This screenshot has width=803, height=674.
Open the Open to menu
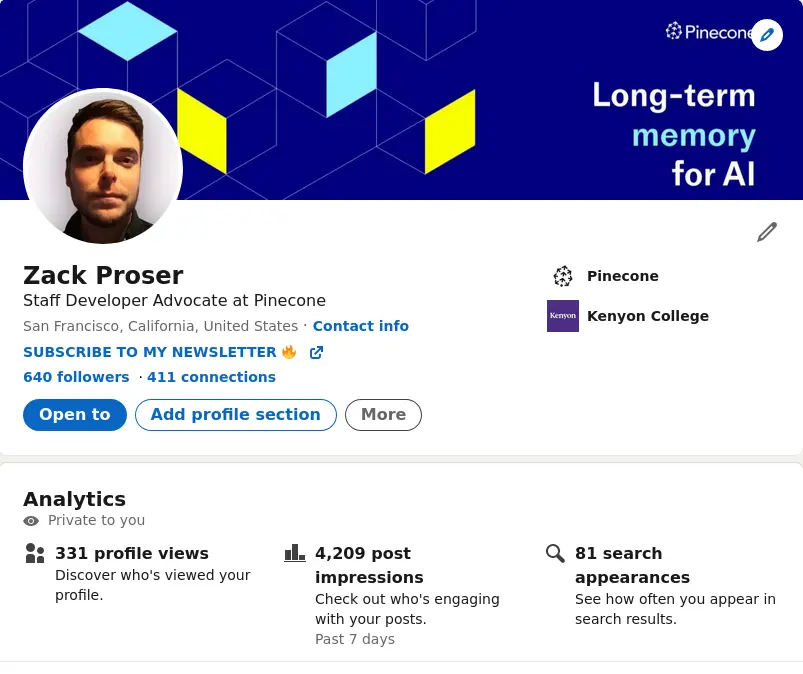pyautogui.click(x=74, y=414)
